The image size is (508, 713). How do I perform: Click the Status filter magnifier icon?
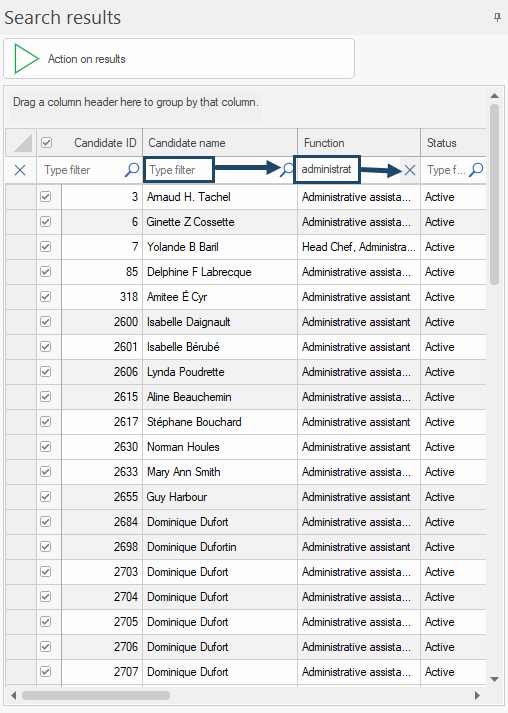point(476,170)
